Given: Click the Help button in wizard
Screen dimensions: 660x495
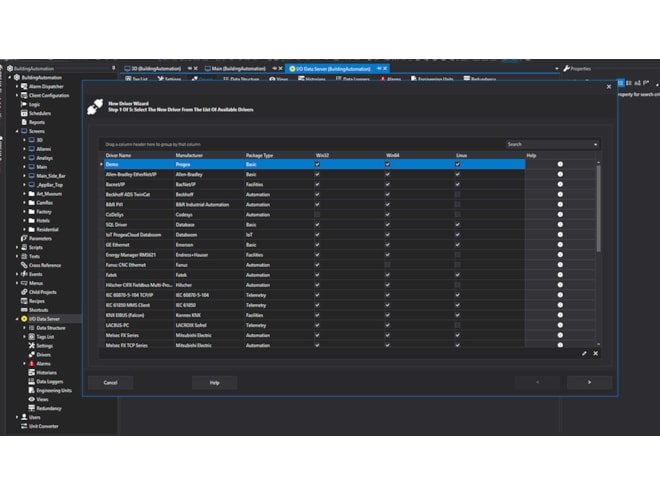Looking at the screenshot, I should 214,382.
